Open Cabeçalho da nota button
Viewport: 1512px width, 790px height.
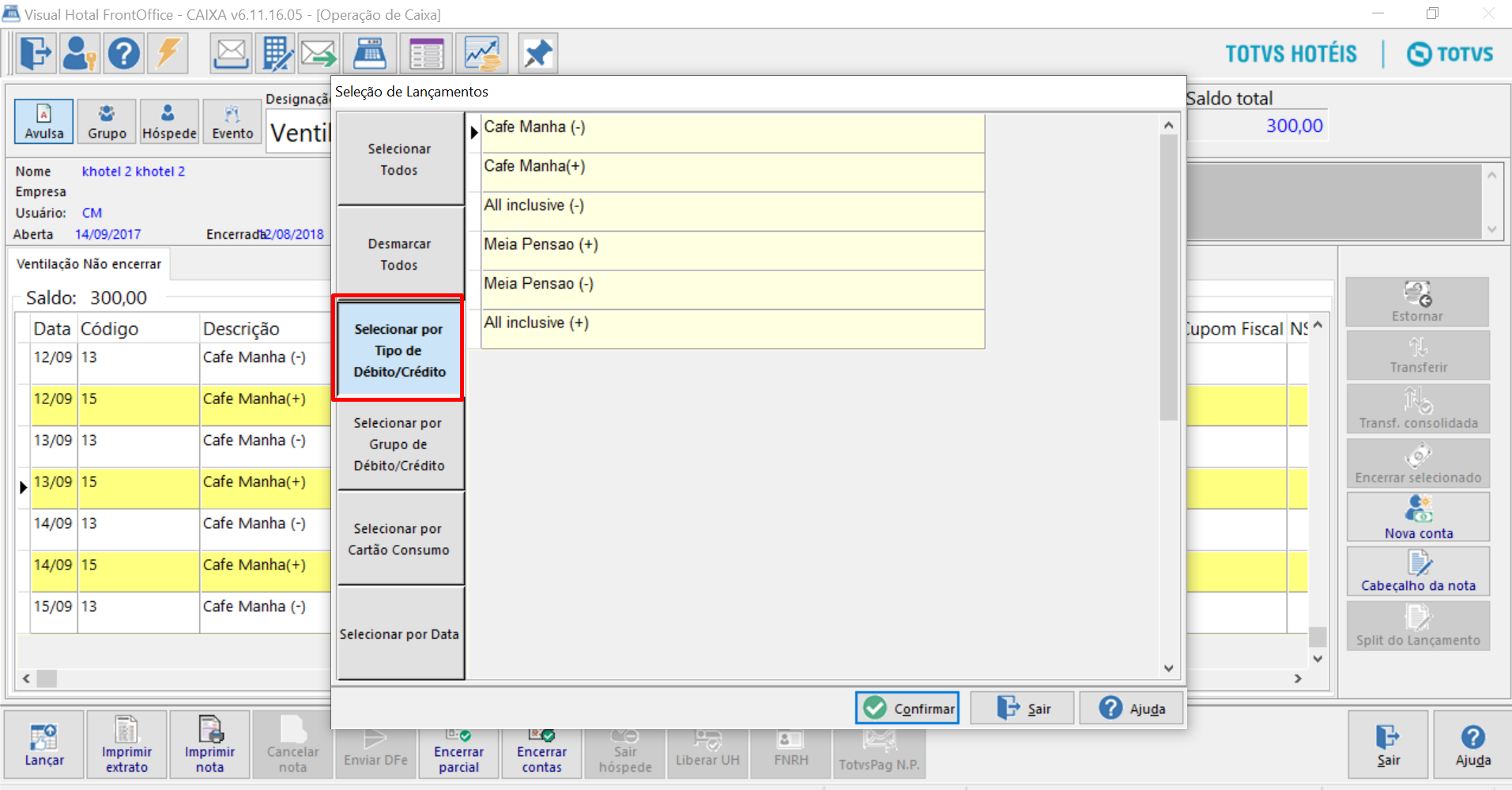tap(1418, 571)
